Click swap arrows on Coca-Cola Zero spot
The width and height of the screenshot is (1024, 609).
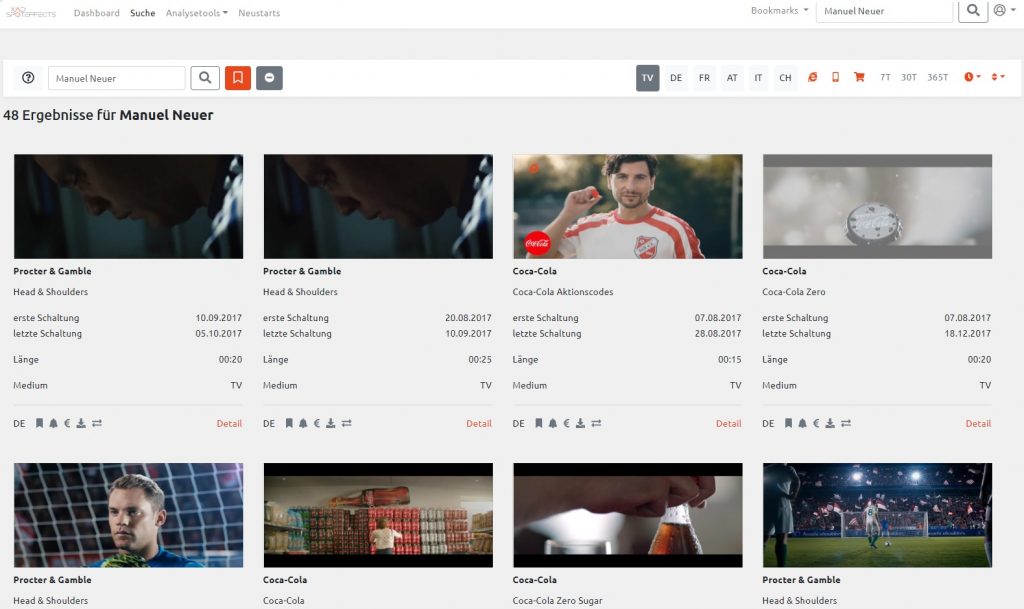coord(846,423)
